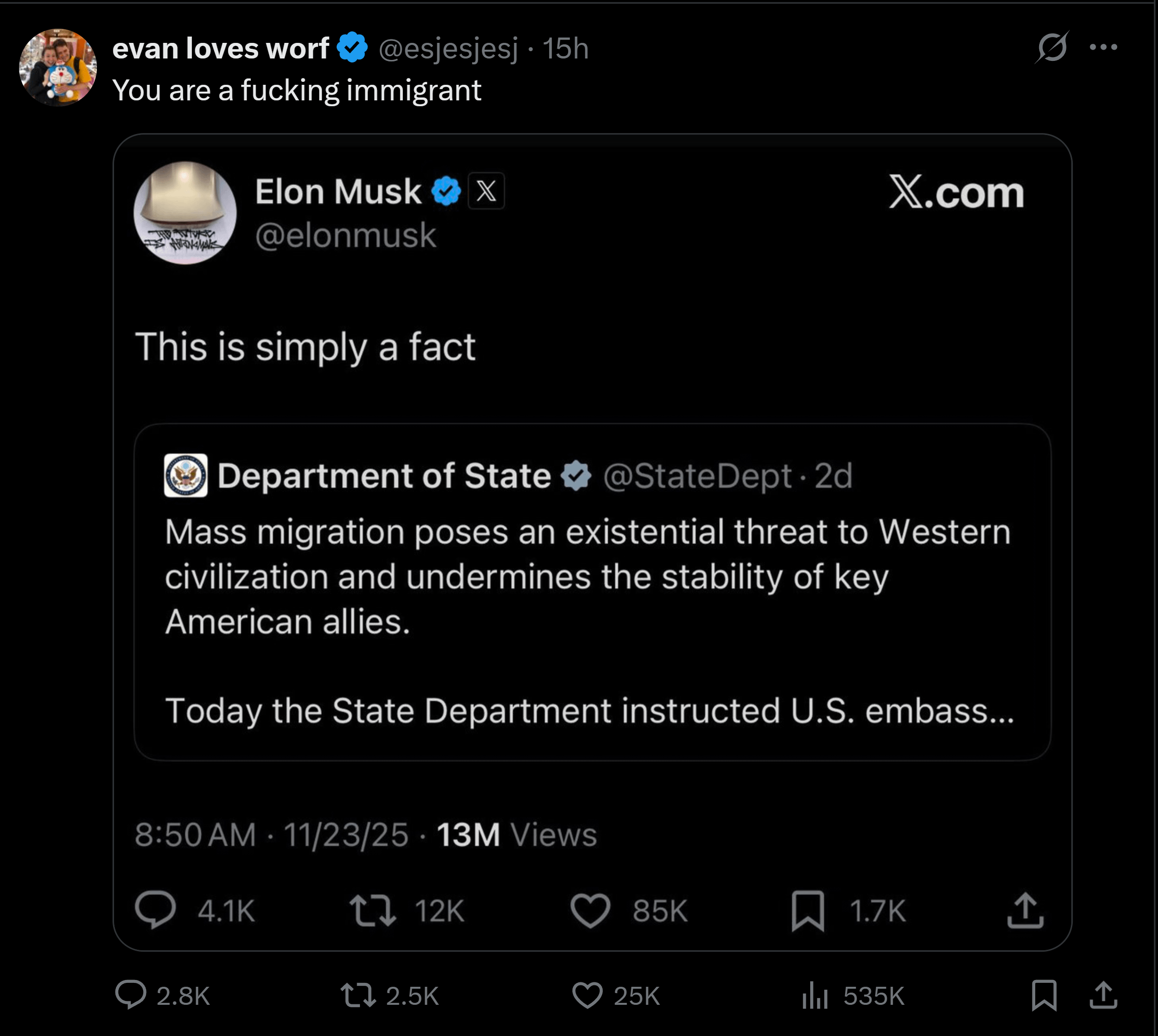Click Elon Musk's avatar in the quoted image

(185, 213)
